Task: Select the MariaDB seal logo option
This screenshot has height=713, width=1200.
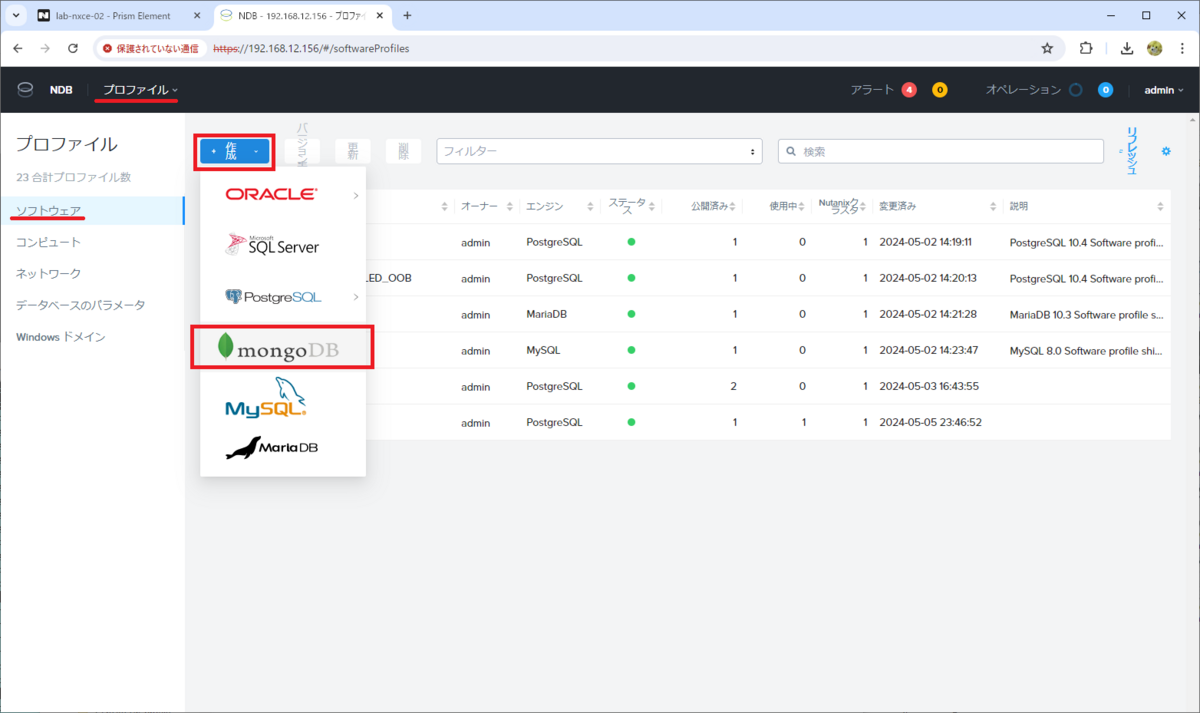Action: pyautogui.click(x=271, y=448)
